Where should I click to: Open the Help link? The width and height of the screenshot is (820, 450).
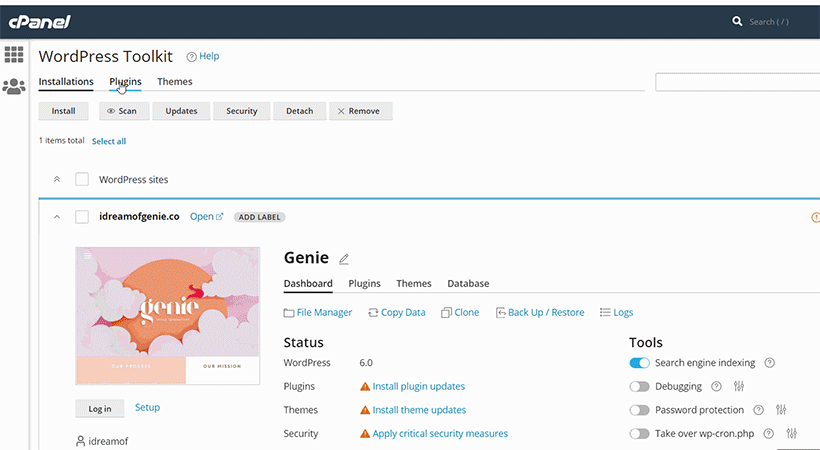pos(209,56)
